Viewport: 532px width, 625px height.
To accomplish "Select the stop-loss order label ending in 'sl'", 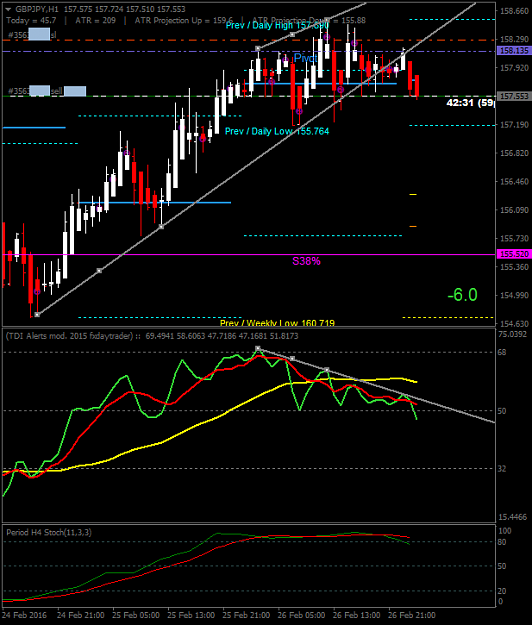I will click(x=32, y=35).
